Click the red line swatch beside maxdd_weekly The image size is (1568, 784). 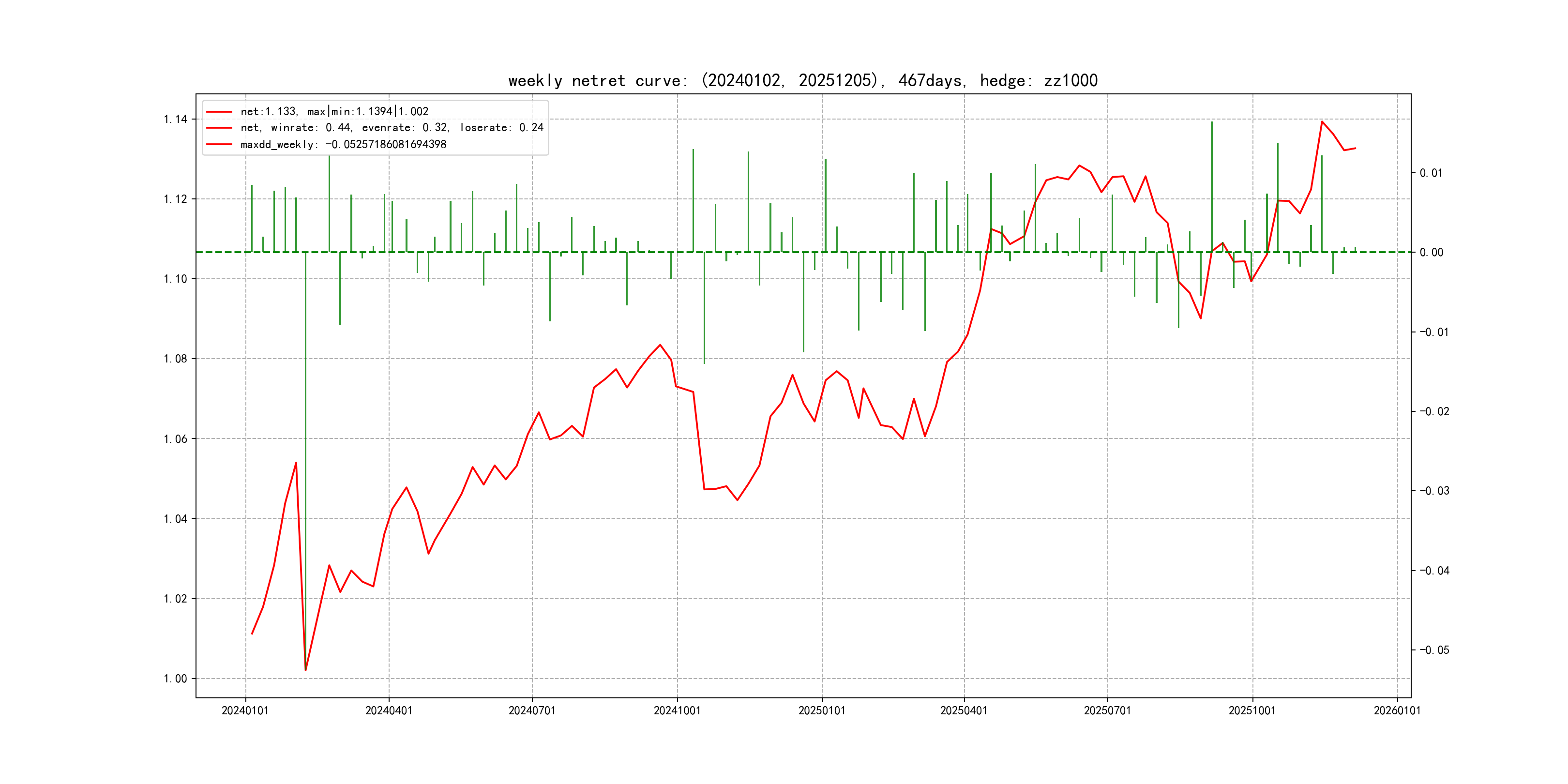coord(219,144)
